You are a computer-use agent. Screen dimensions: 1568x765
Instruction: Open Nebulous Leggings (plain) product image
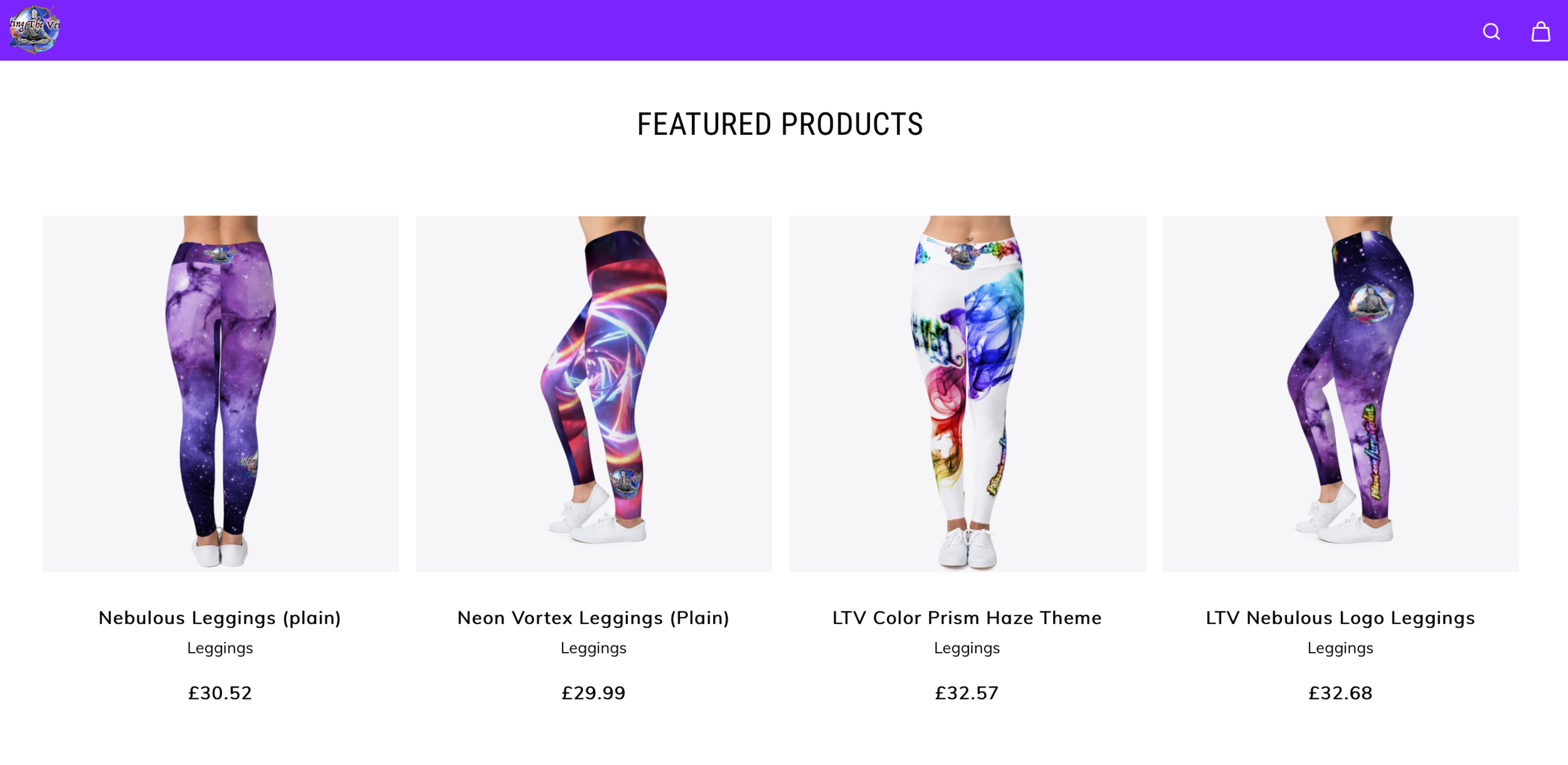point(220,394)
